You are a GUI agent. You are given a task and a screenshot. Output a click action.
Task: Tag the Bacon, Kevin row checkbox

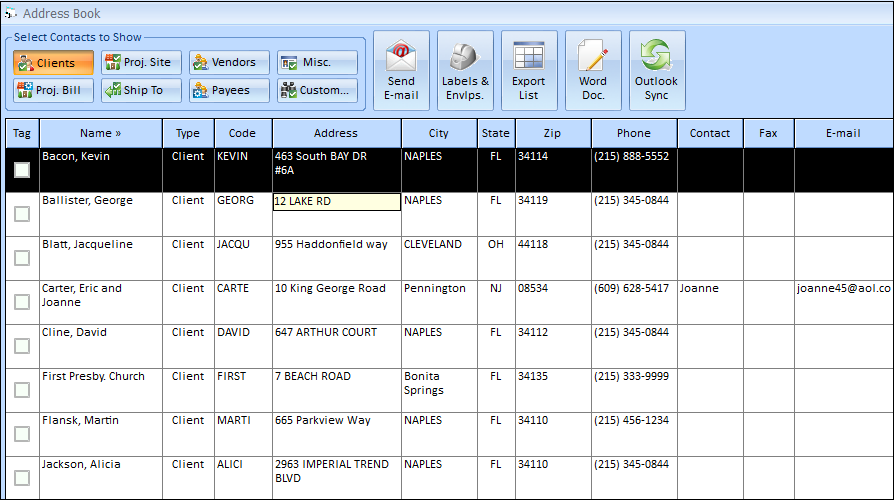[x=22, y=170]
